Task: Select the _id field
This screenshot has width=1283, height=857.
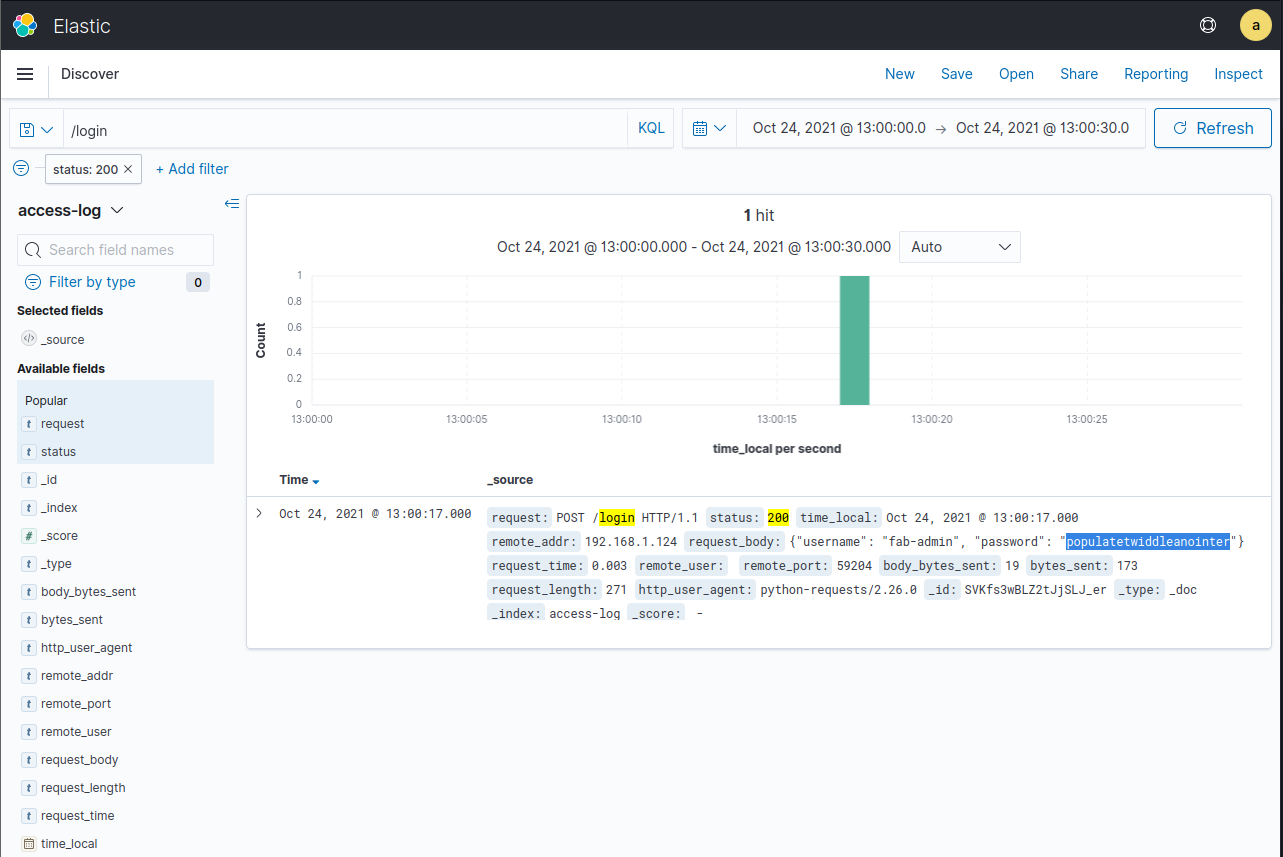Action: click(49, 480)
